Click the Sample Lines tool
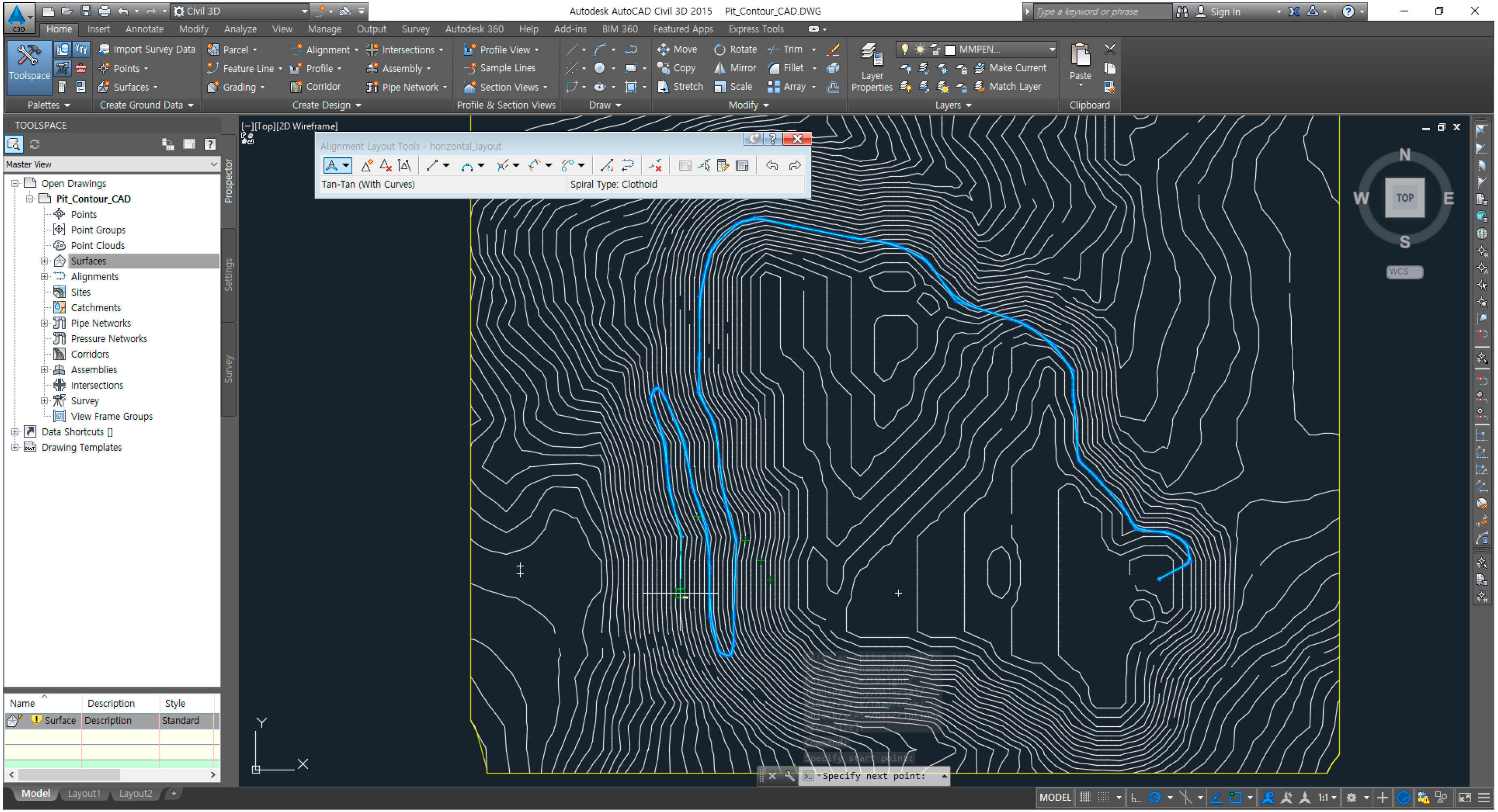This screenshot has width=1498, height=812. [500, 68]
